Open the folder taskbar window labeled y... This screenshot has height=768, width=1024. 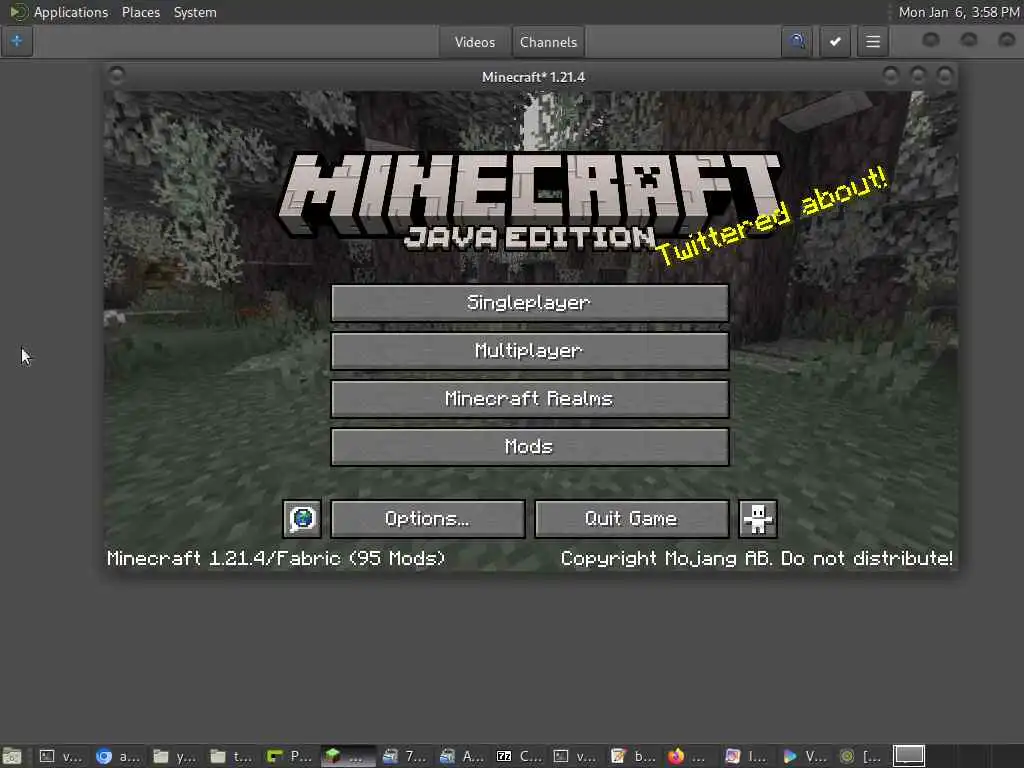tap(175, 756)
